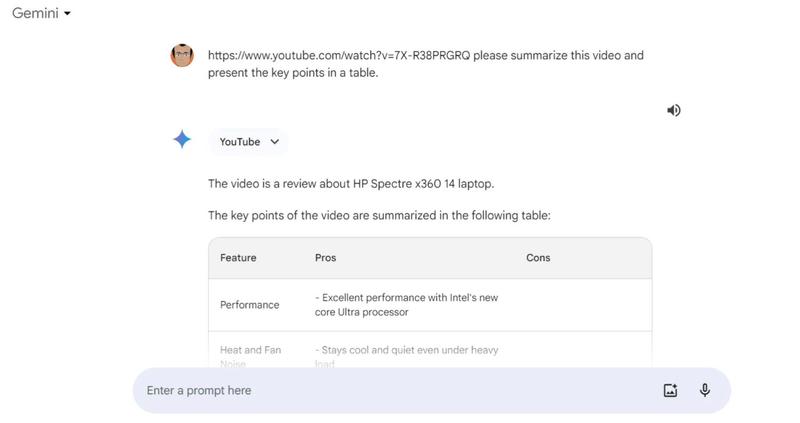Image resolution: width=800 pixels, height=423 pixels.
Task: Click the Gemini sparkle icon
Action: [x=182, y=140]
